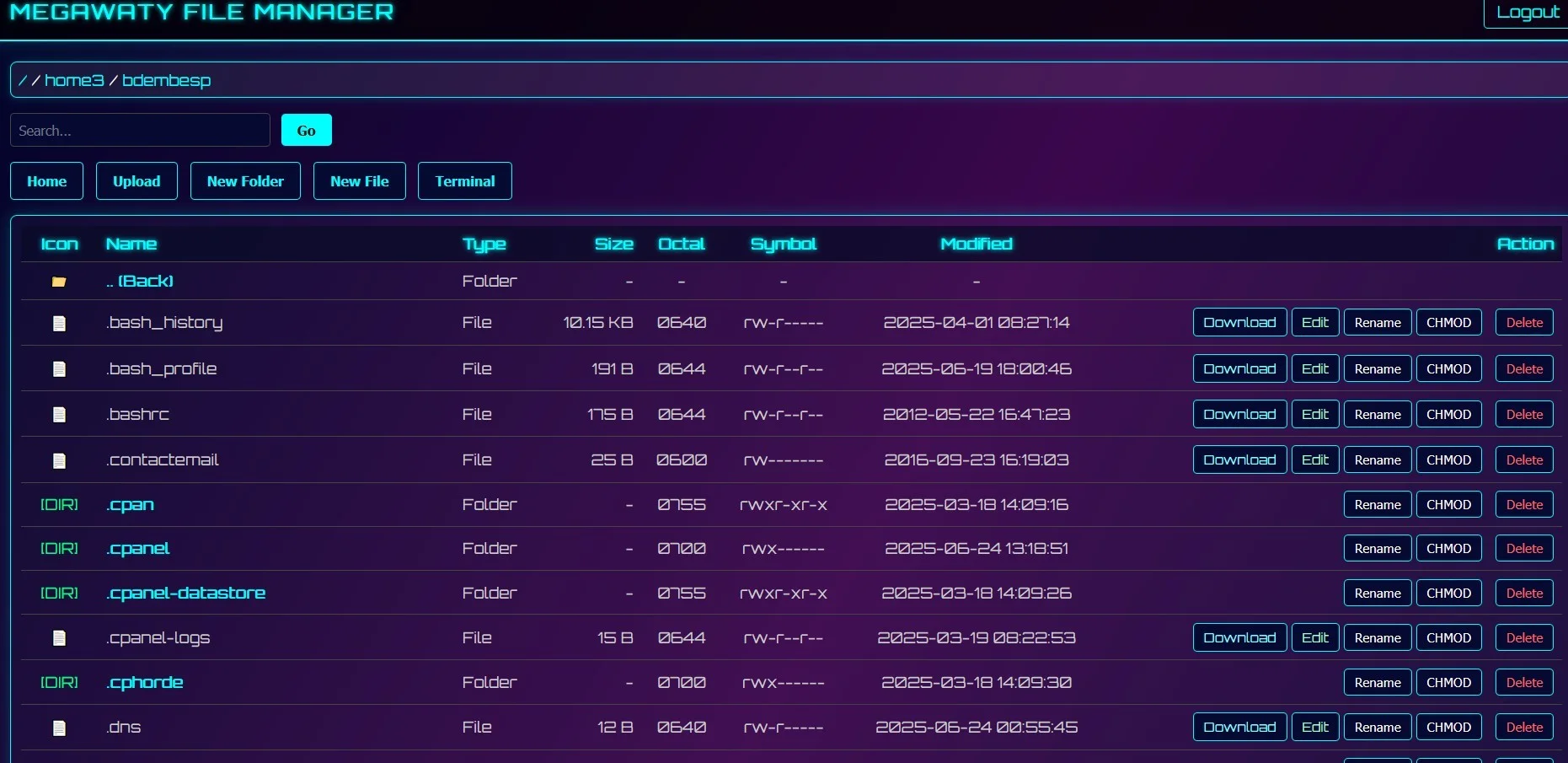Click the file icon next to .contactemail
The image size is (1568, 763).
pos(59,460)
